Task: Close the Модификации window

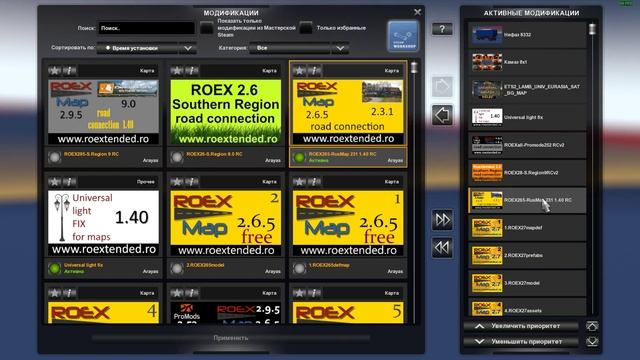Action: click(x=417, y=12)
